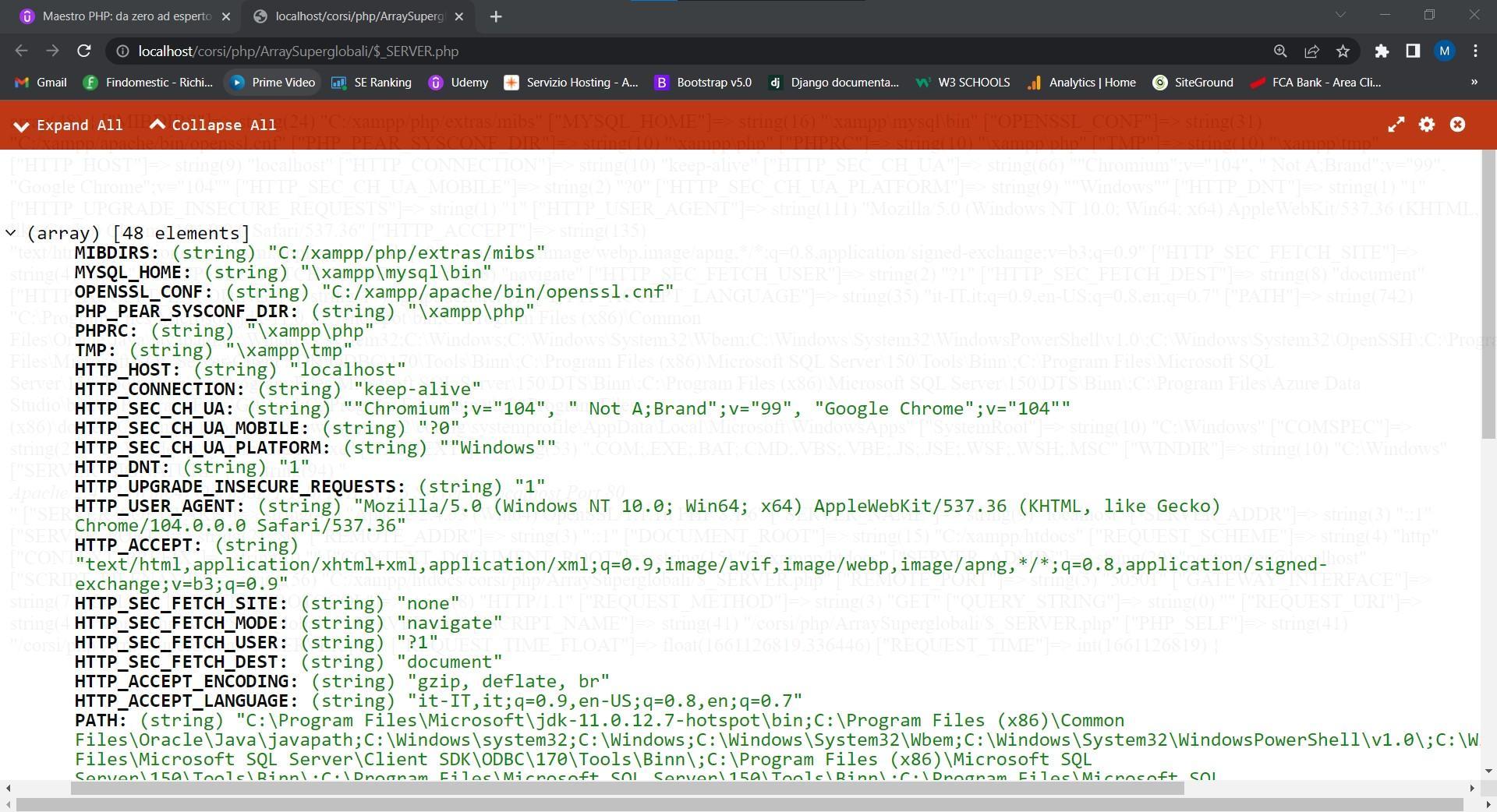Open Findomestic bookmark
The height and width of the screenshot is (812, 1497).
(148, 83)
